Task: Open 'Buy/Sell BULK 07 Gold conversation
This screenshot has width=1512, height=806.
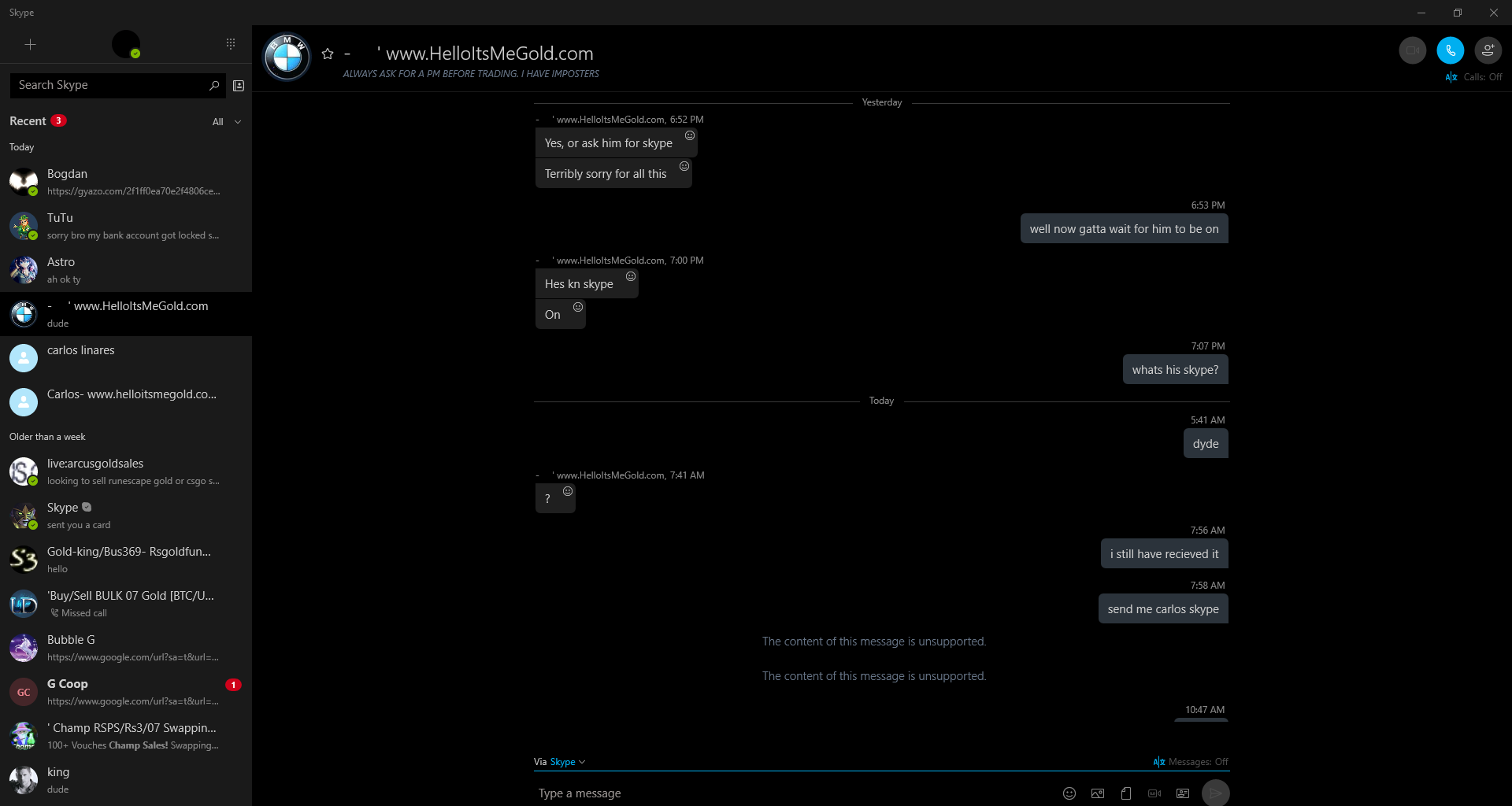Action: (x=126, y=604)
